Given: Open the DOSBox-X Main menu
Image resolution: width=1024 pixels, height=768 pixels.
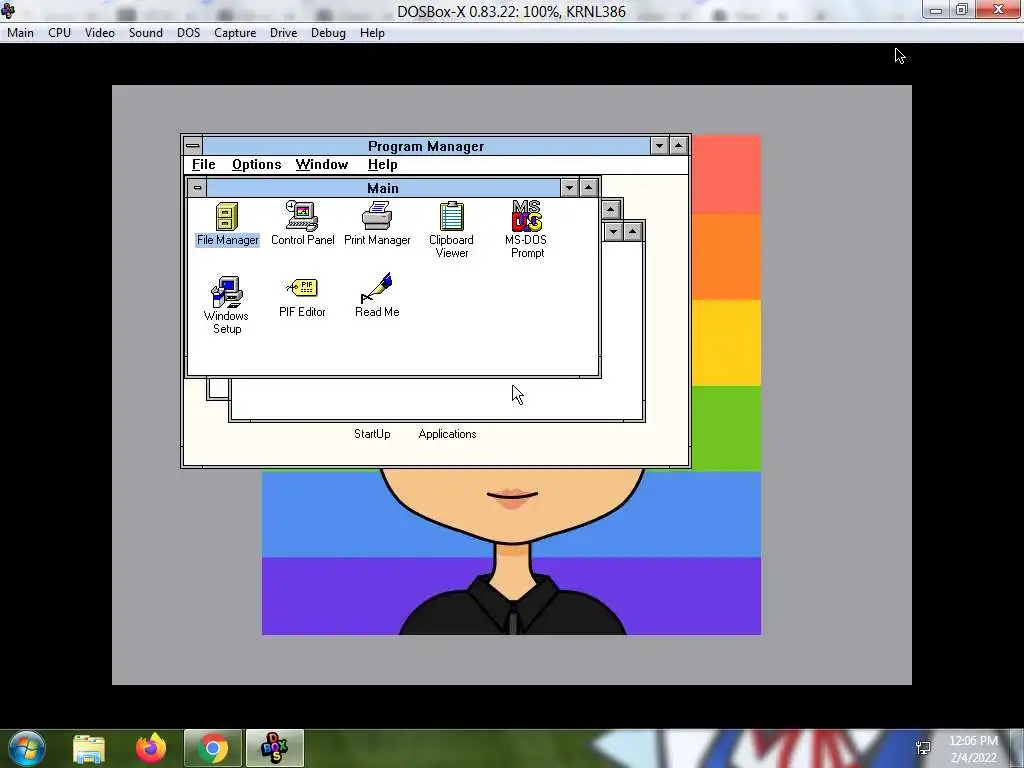Looking at the screenshot, I should pos(20,33).
